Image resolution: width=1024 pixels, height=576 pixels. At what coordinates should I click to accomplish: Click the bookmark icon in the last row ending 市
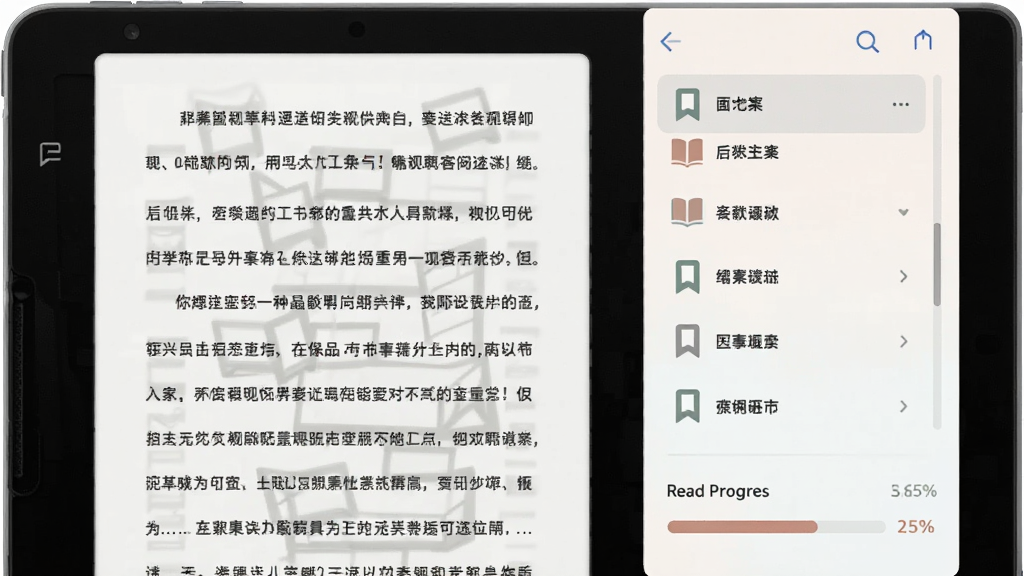click(x=687, y=407)
